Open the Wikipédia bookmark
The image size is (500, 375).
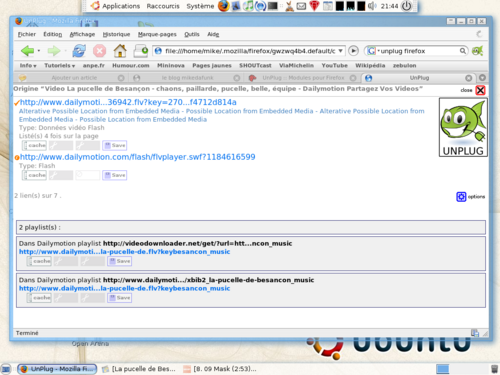(370, 66)
